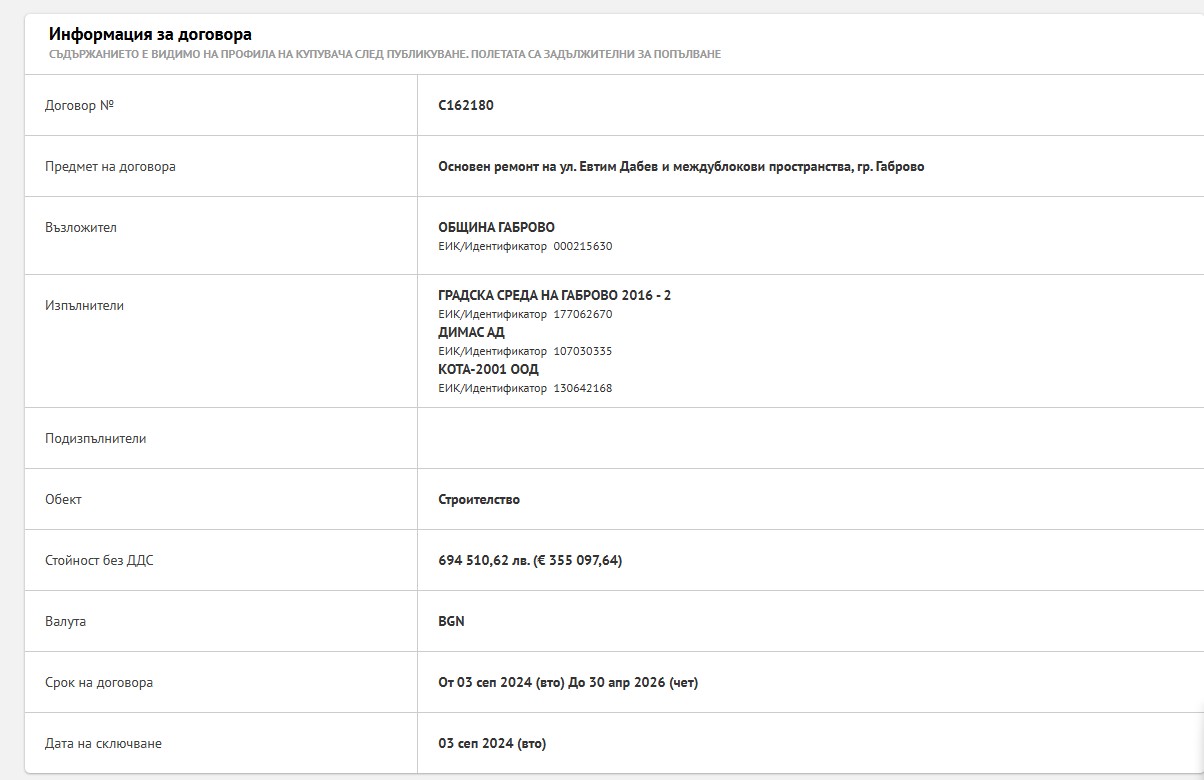Click the contract number C162180
The width and height of the screenshot is (1204, 780).
466,105
